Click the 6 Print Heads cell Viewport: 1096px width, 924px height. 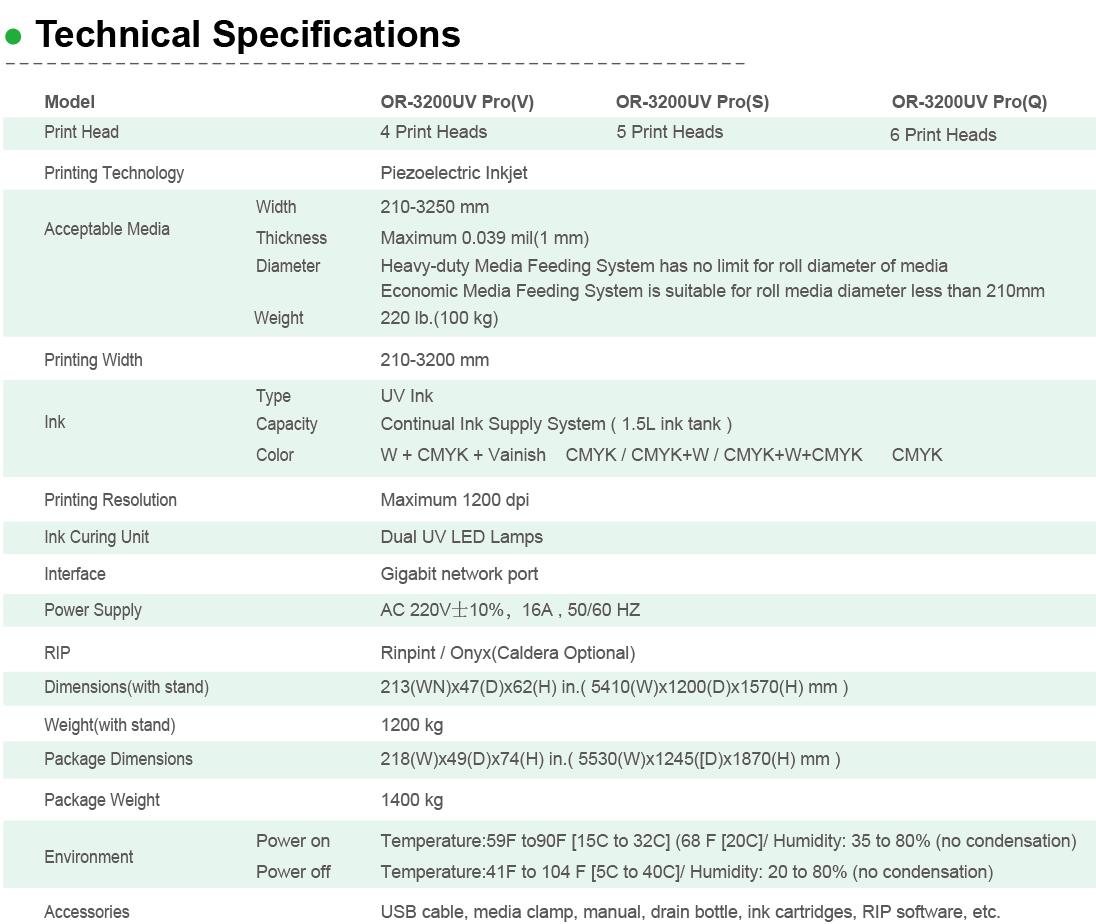coord(943,135)
